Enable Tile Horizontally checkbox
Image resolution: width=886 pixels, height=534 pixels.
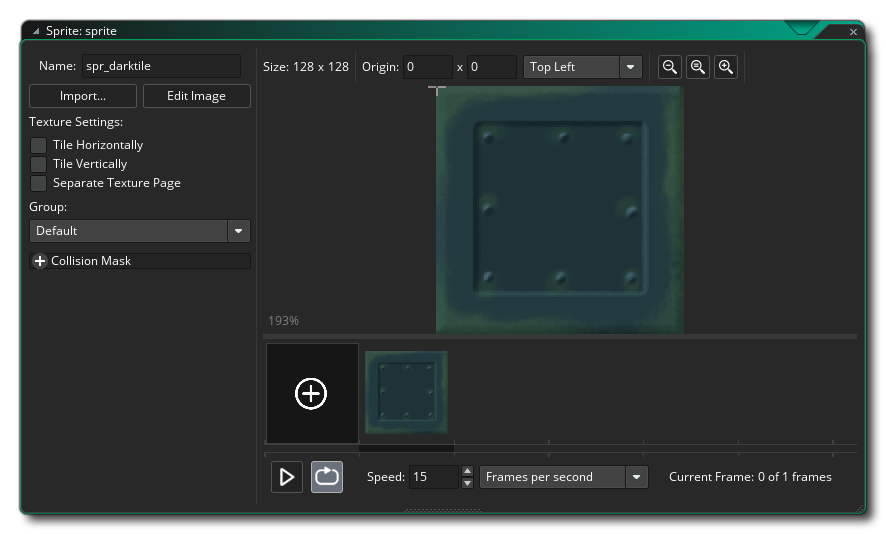pos(38,145)
